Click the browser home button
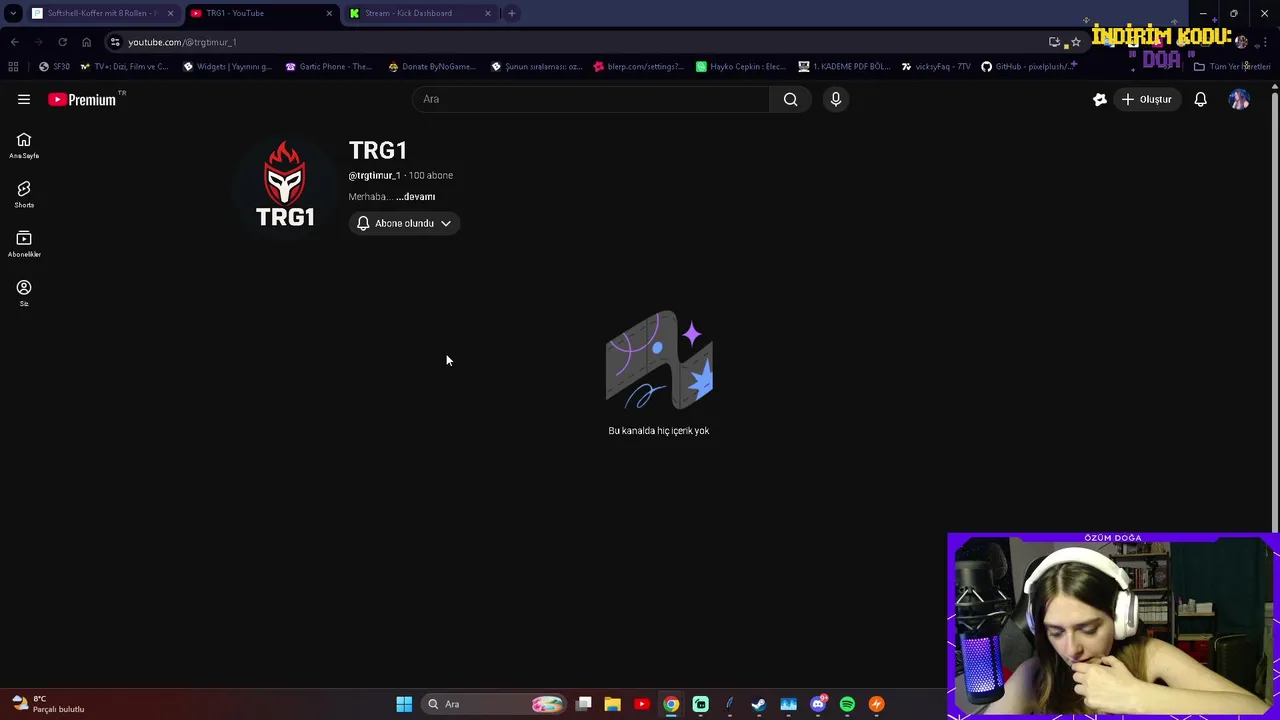 (x=86, y=42)
